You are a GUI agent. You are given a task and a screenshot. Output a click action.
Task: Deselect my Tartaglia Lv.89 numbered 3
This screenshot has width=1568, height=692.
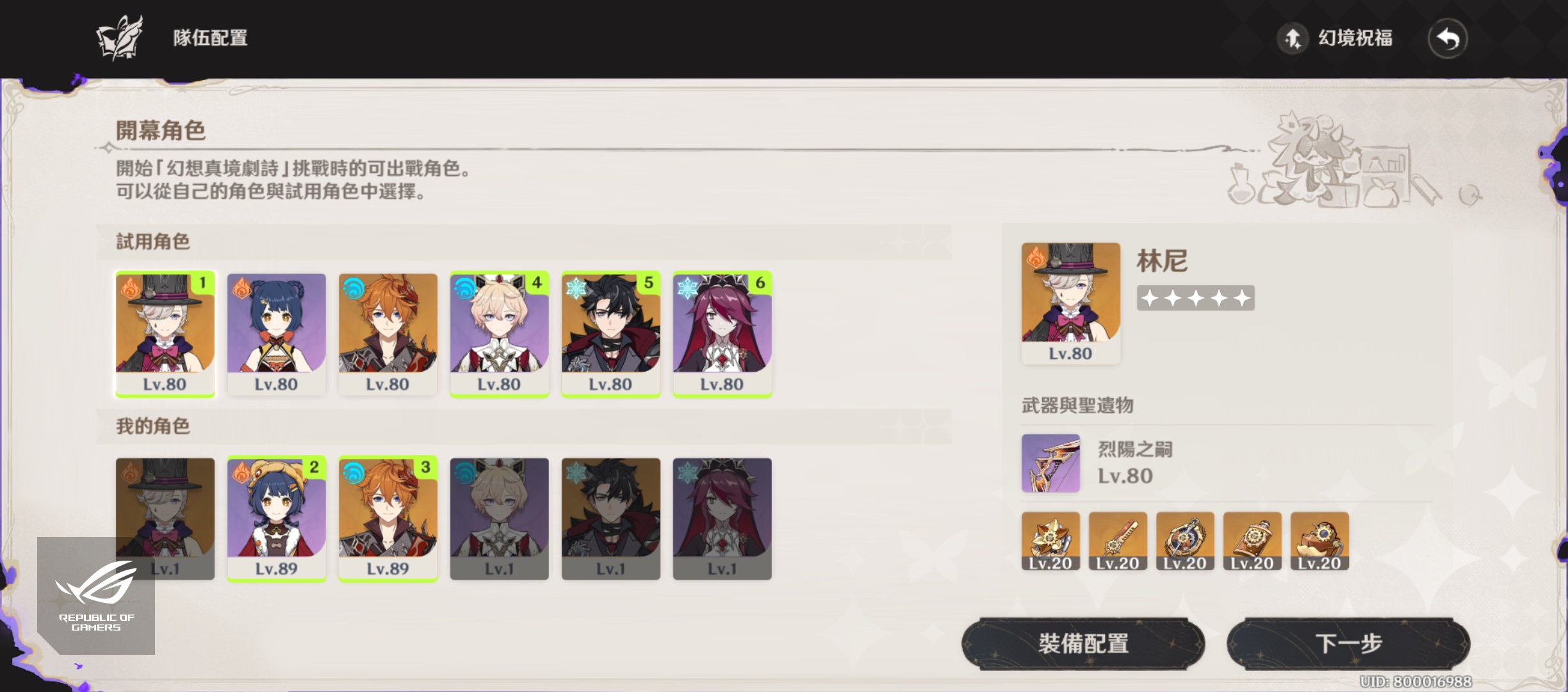[388, 518]
